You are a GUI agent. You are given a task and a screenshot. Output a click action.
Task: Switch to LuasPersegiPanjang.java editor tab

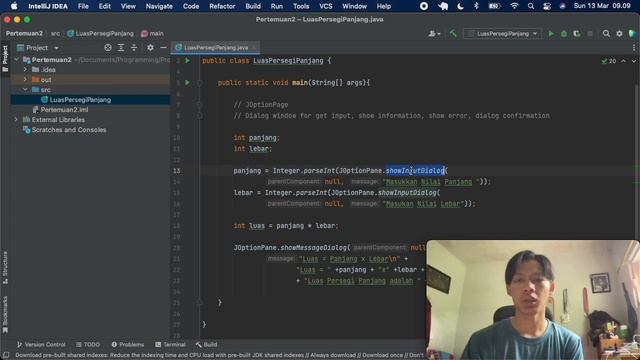pyautogui.click(x=216, y=48)
